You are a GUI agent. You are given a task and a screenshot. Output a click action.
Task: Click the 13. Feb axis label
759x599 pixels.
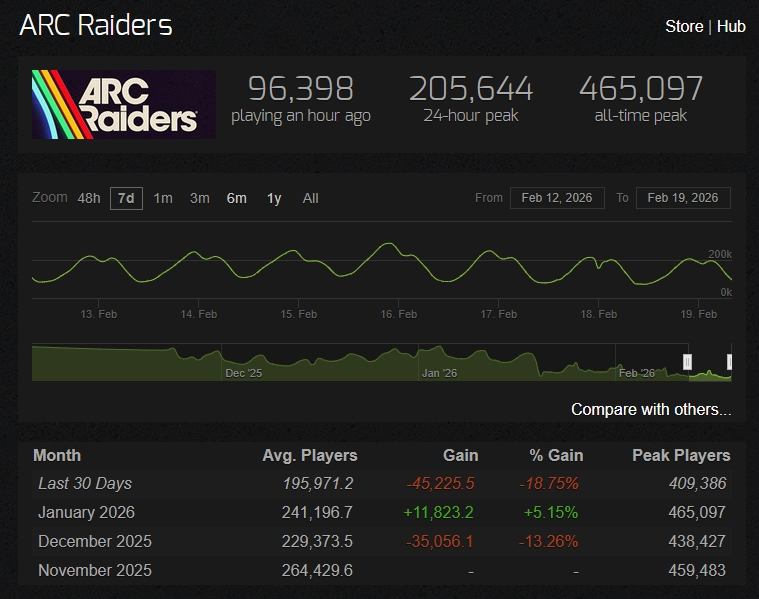pos(99,314)
